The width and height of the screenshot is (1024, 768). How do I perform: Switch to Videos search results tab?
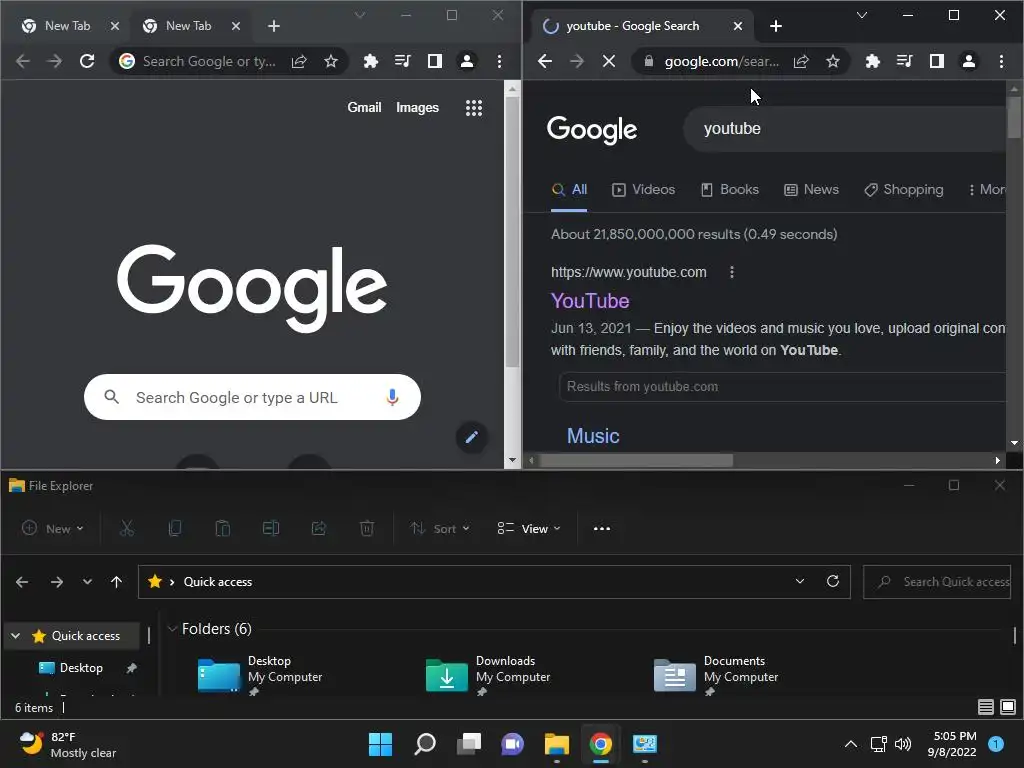point(643,189)
